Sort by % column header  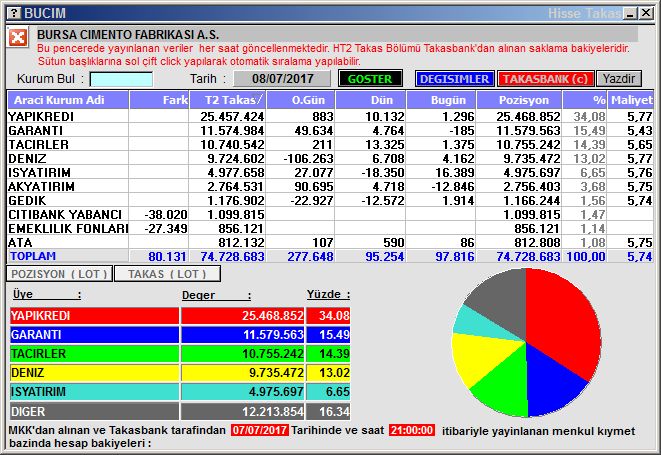point(585,100)
